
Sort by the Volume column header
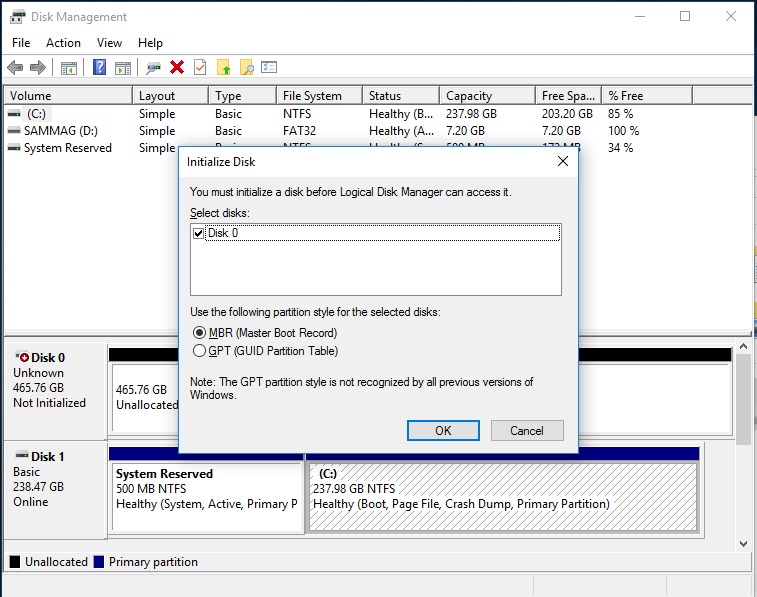coord(67,96)
